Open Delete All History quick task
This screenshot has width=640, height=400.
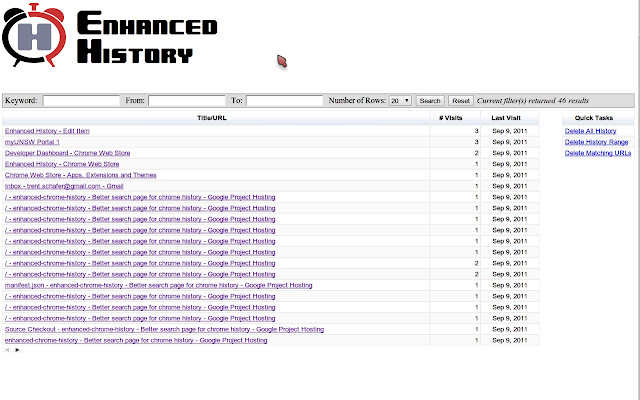click(590, 131)
